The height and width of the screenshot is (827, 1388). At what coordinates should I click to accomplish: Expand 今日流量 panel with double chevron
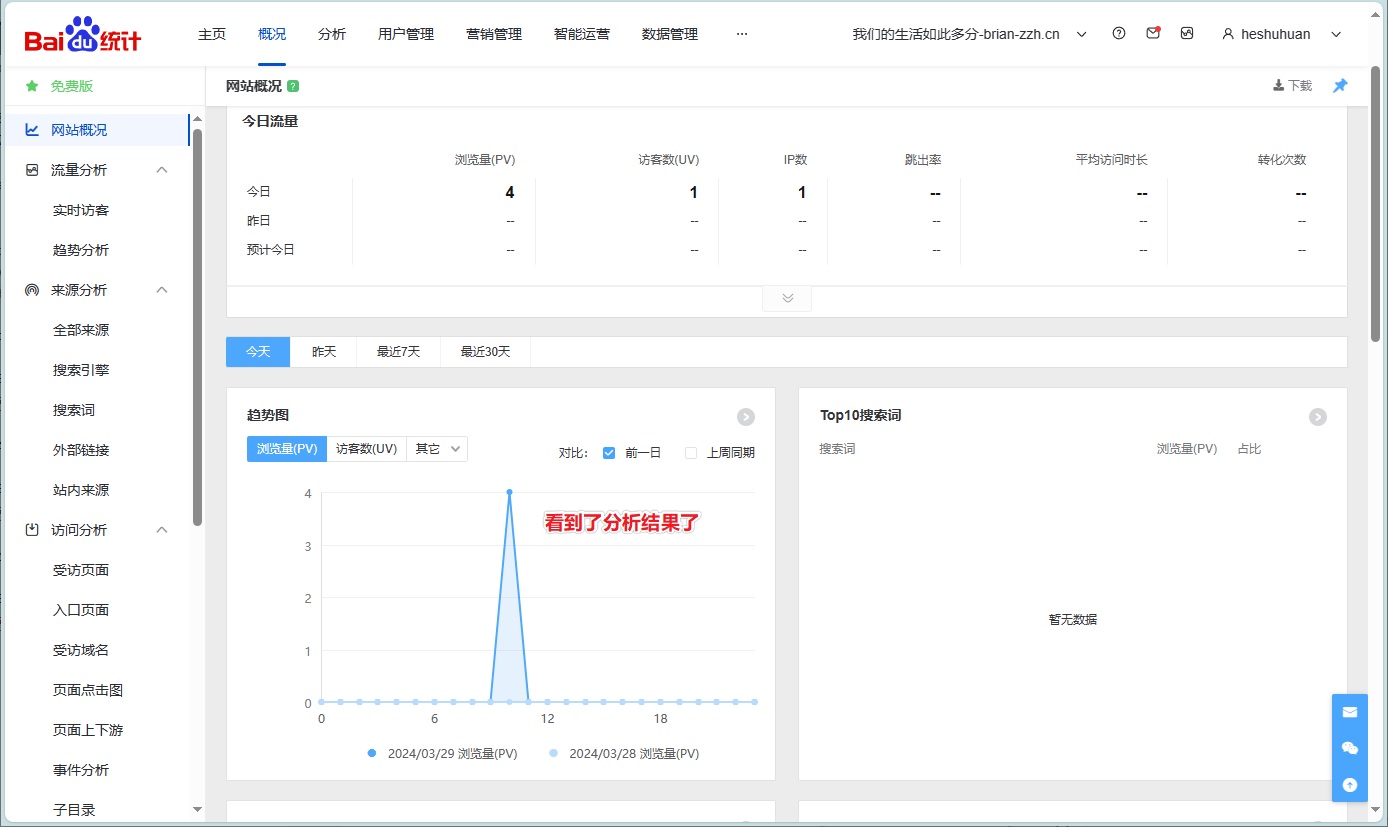click(x=787, y=298)
